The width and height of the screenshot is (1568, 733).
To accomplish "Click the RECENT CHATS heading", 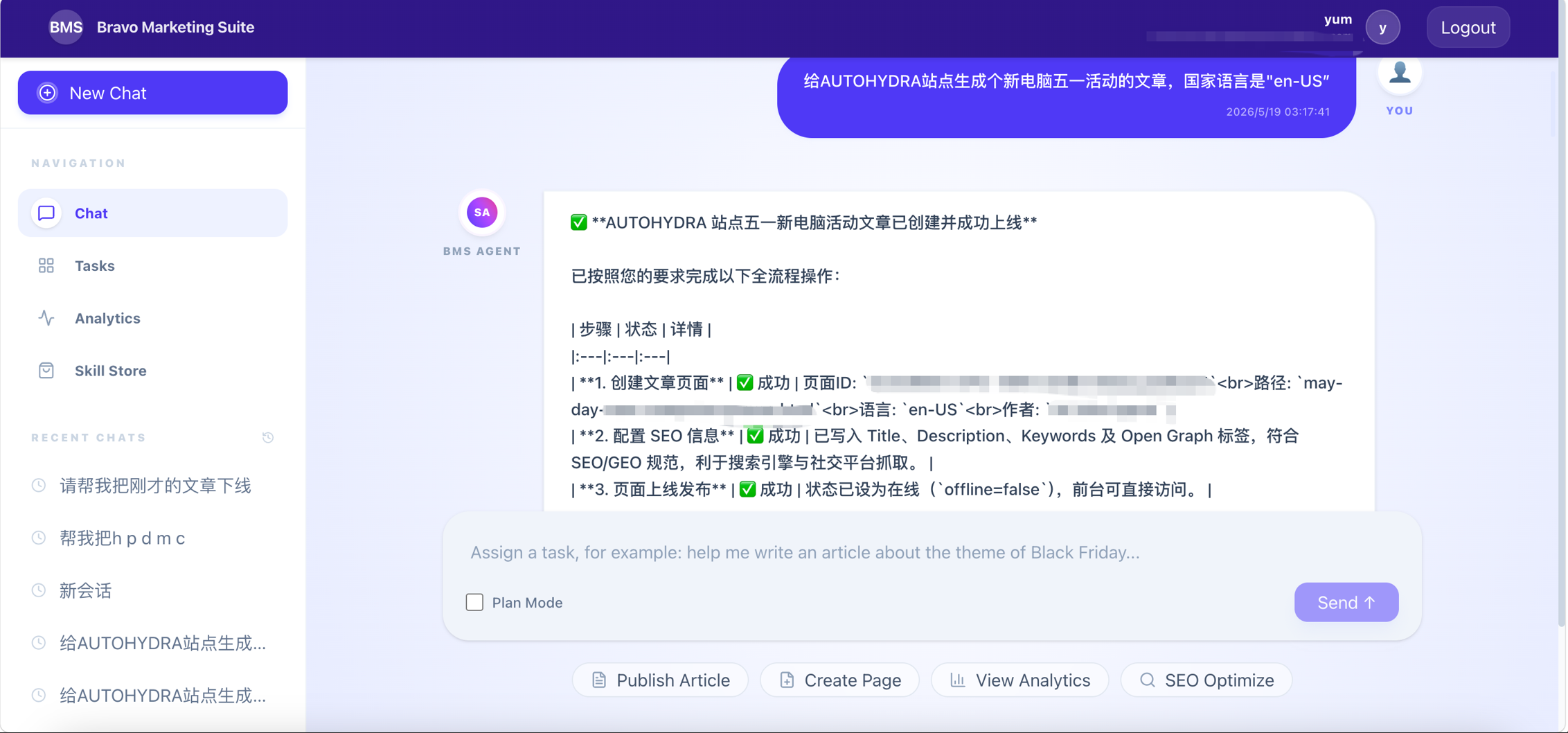I will coord(89,437).
